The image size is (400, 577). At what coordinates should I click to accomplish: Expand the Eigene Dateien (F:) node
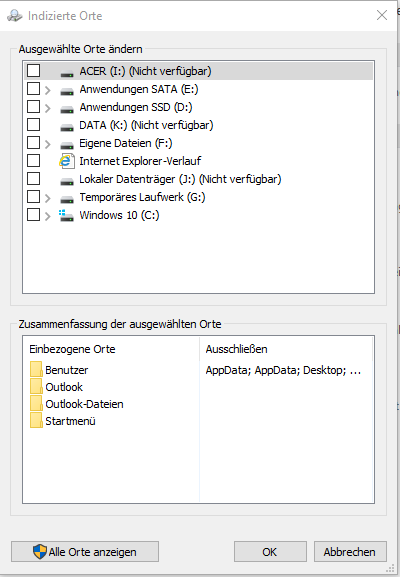click(47, 144)
